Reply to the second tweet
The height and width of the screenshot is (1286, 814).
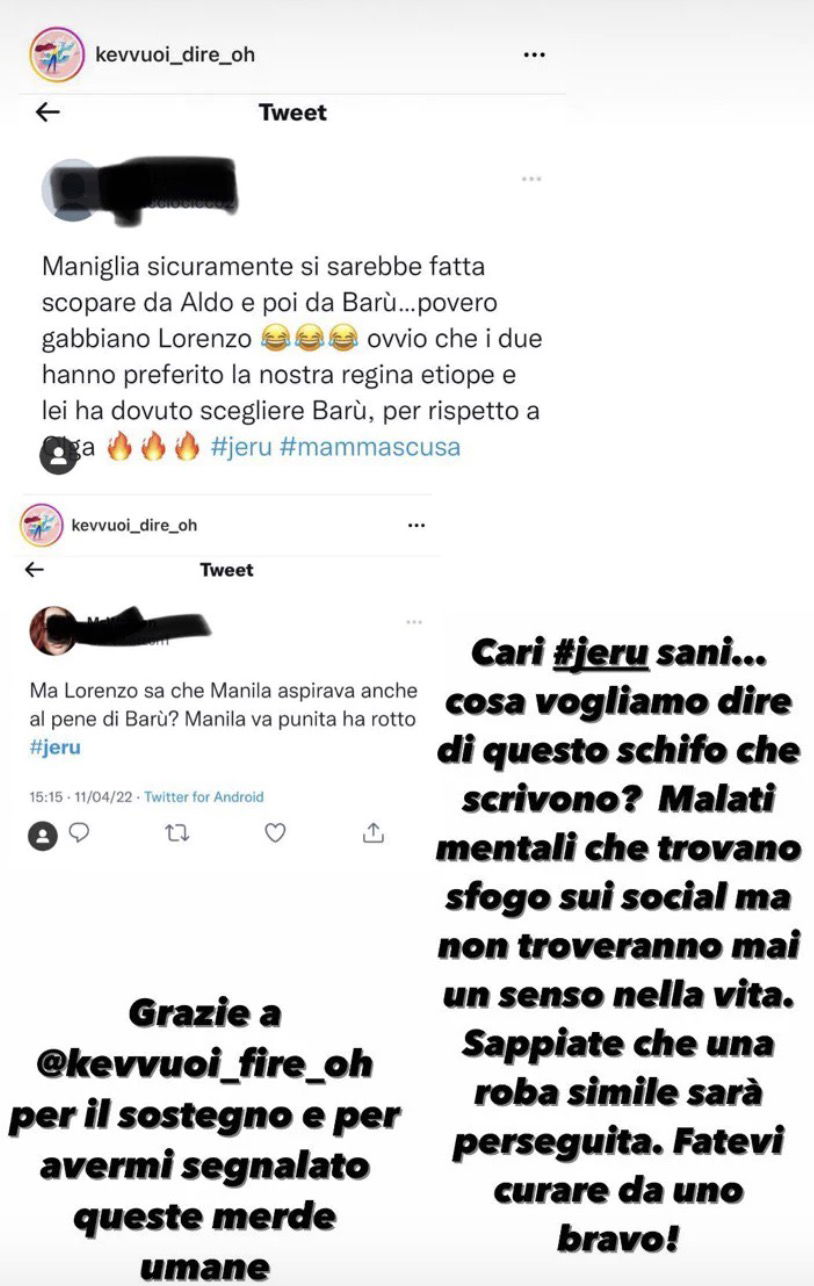[x=79, y=832]
